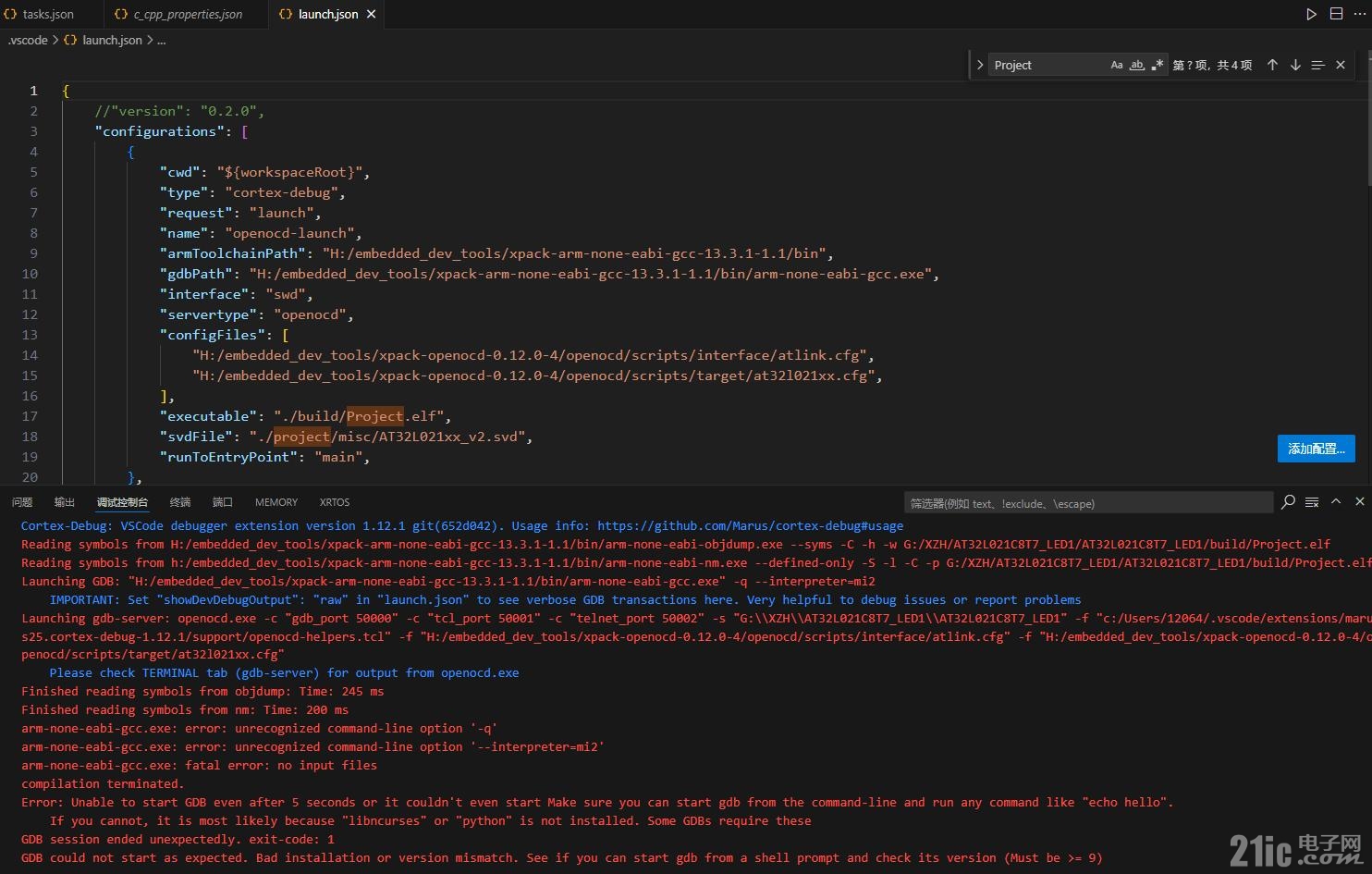
Task: Click the debug console filter input field
Action: point(1088,503)
